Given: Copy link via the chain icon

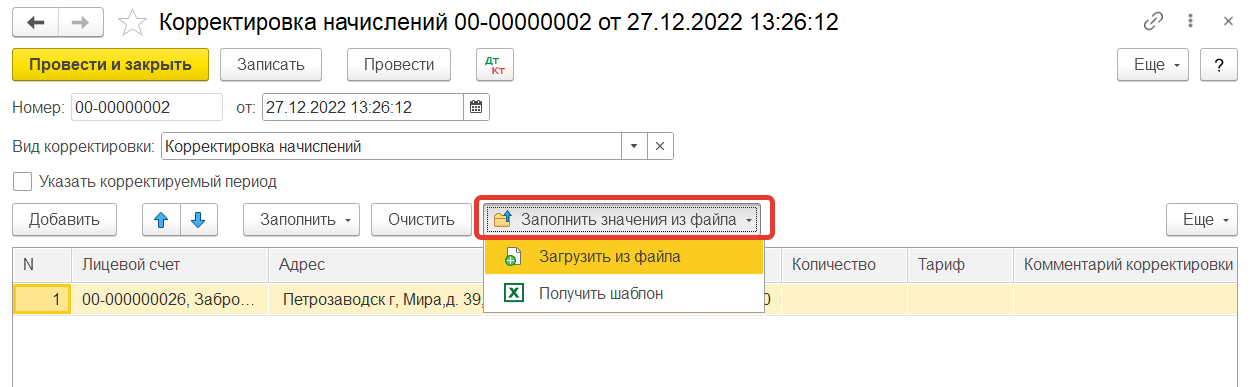Looking at the screenshot, I should coord(1153,21).
